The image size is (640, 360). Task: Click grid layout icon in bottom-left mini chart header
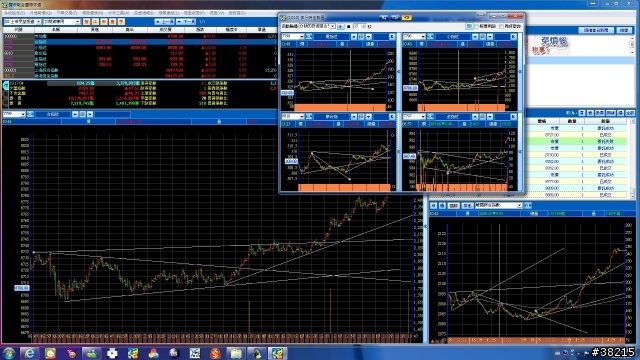coord(361,117)
